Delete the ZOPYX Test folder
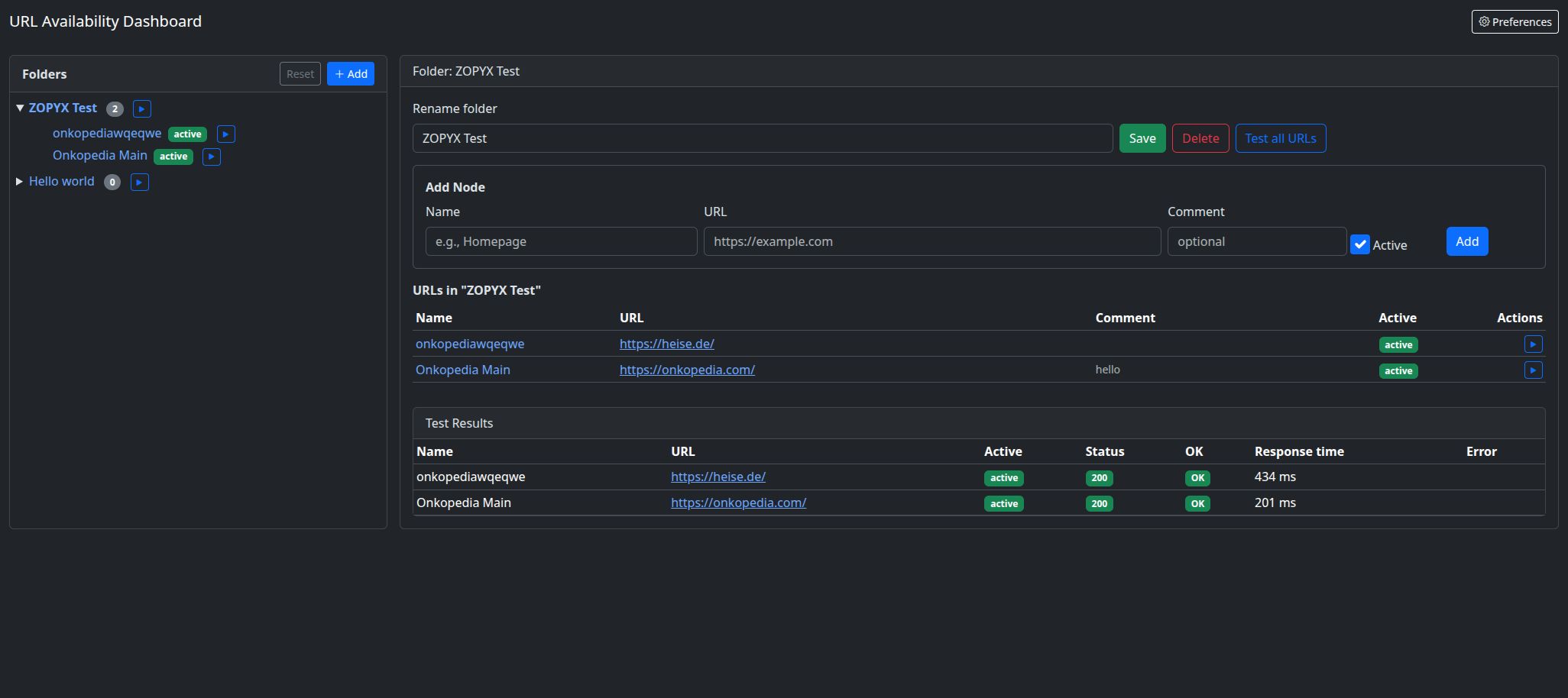Viewport: 1568px width, 698px height. pos(1200,138)
